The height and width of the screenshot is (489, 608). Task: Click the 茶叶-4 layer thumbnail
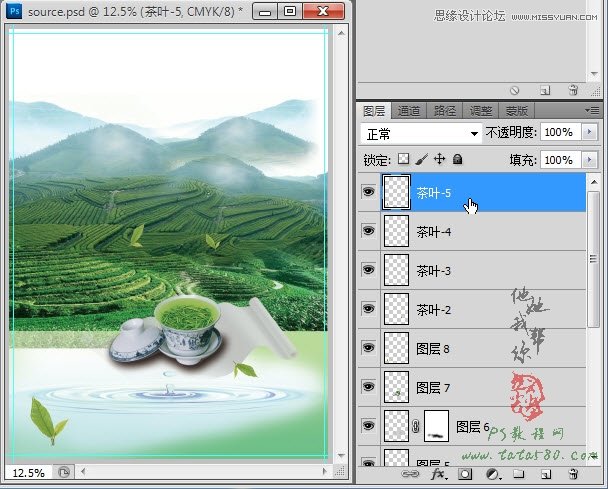tap(396, 231)
